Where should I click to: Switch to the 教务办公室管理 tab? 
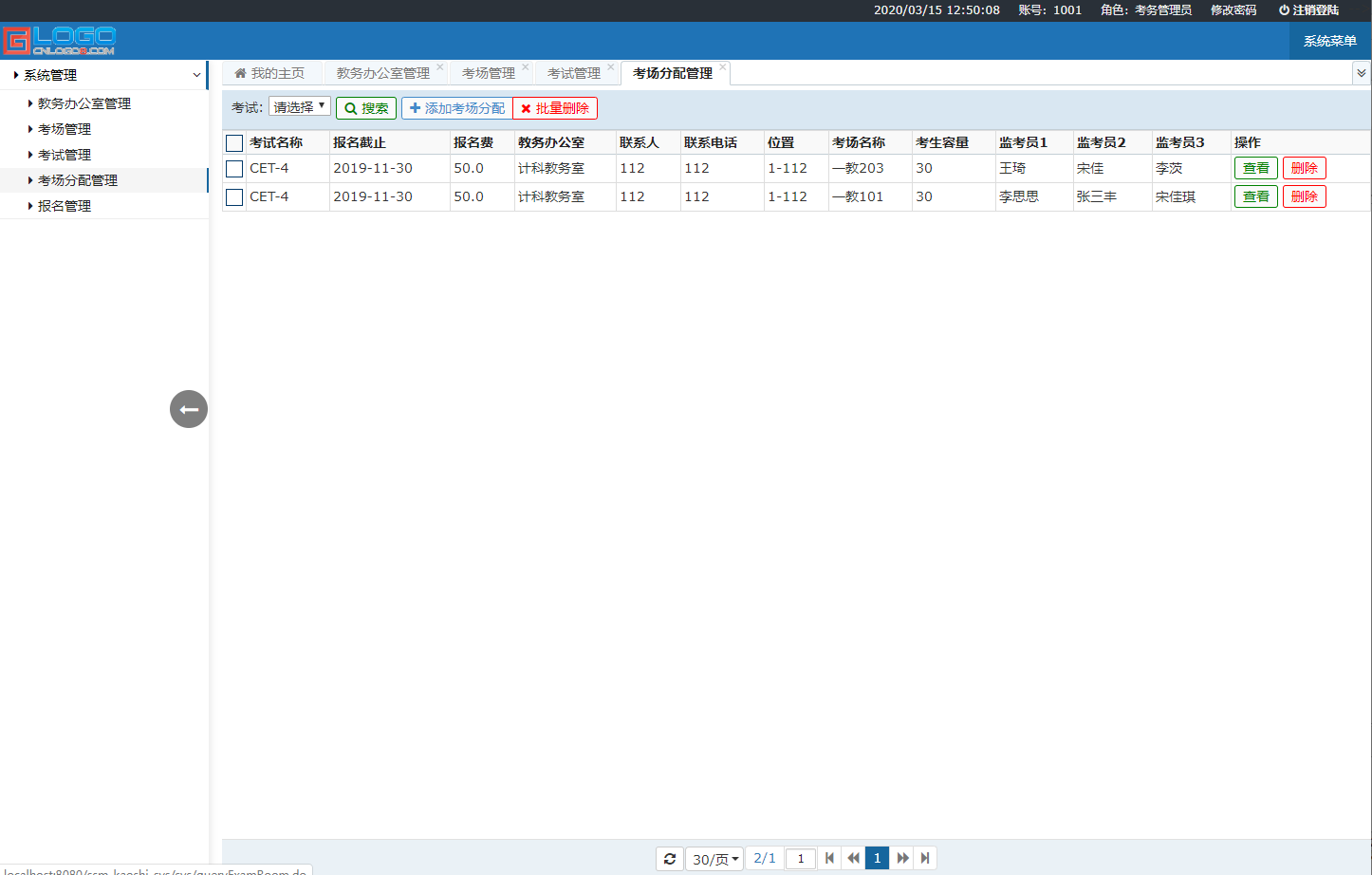[x=382, y=73]
